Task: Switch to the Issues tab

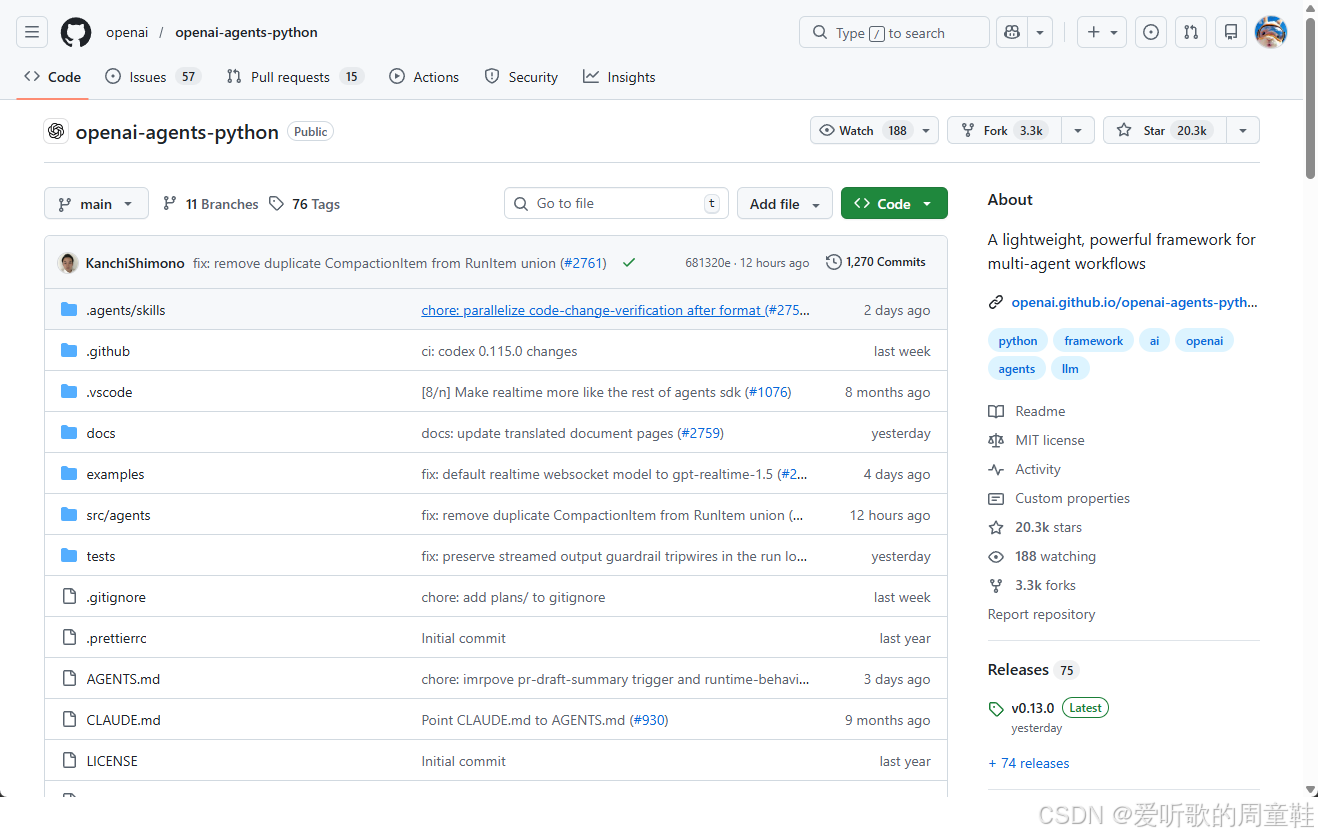Action: (153, 77)
